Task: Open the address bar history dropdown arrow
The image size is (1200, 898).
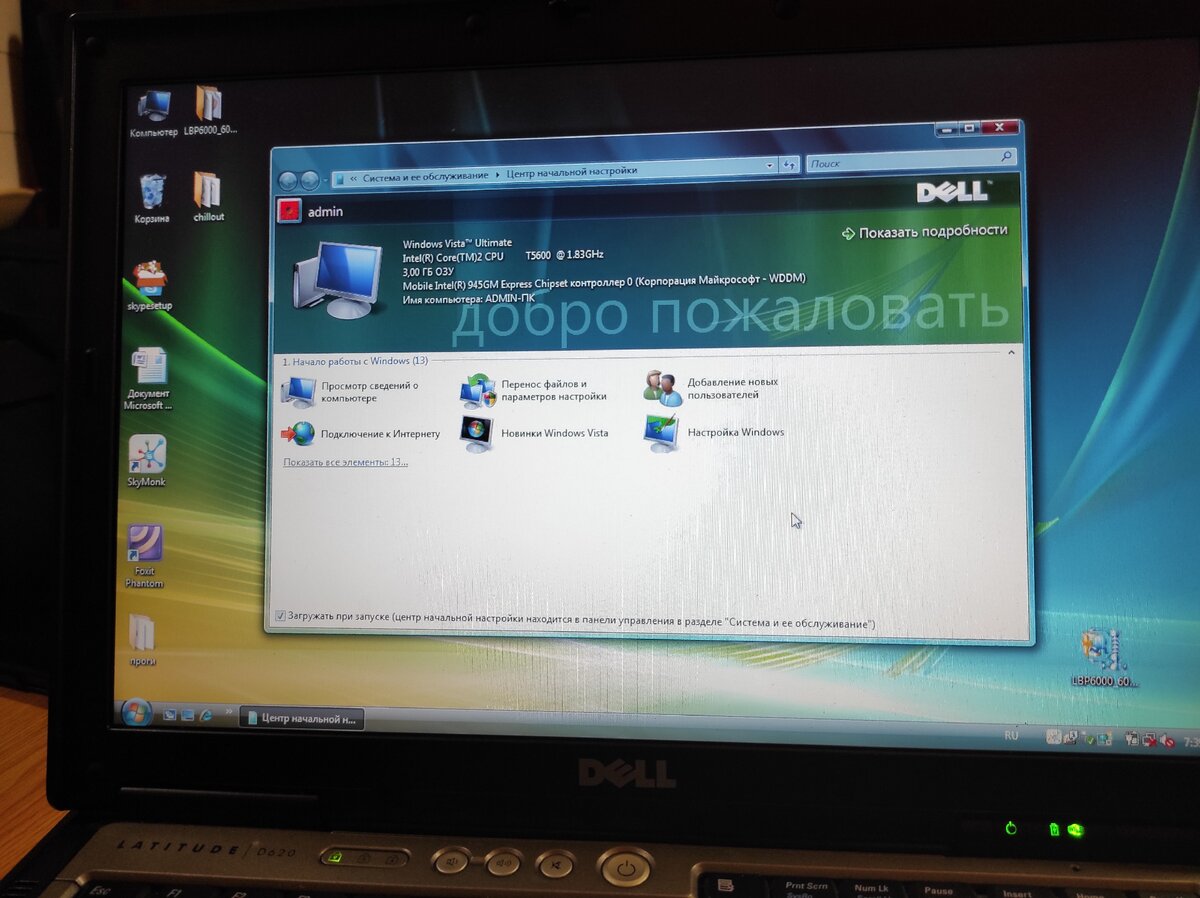Action: click(x=768, y=165)
